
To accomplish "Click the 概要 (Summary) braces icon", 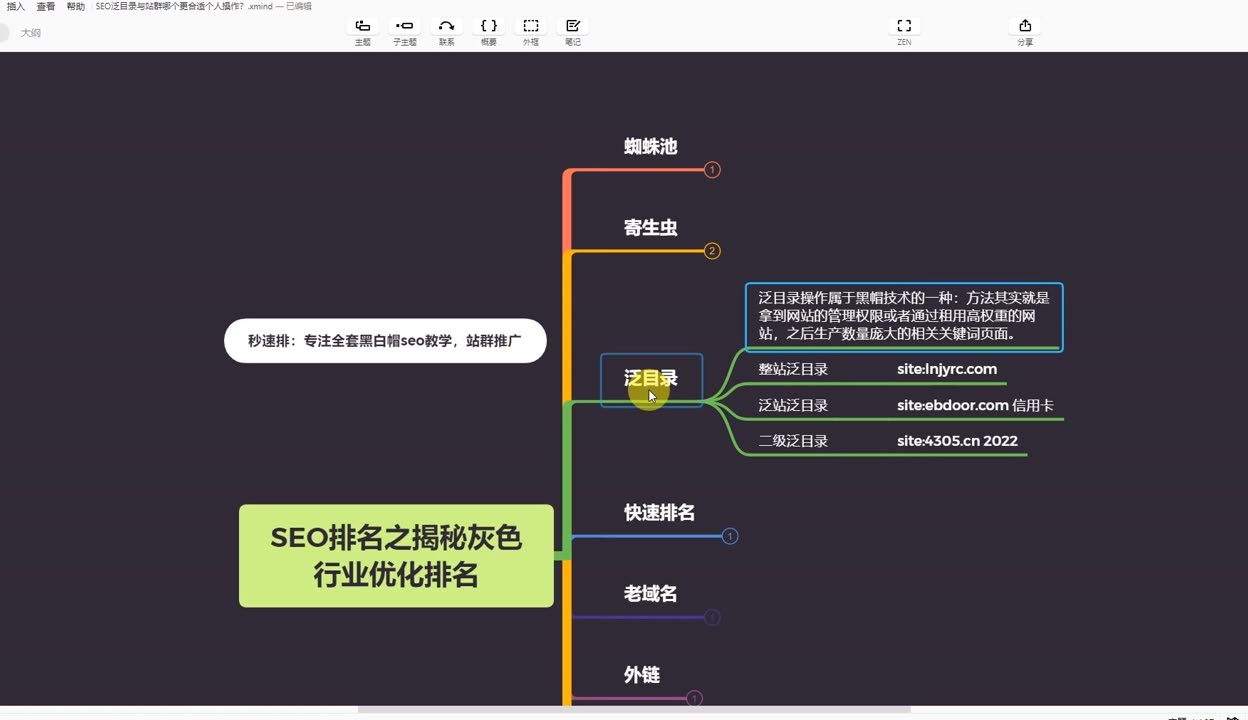I will pos(488,26).
